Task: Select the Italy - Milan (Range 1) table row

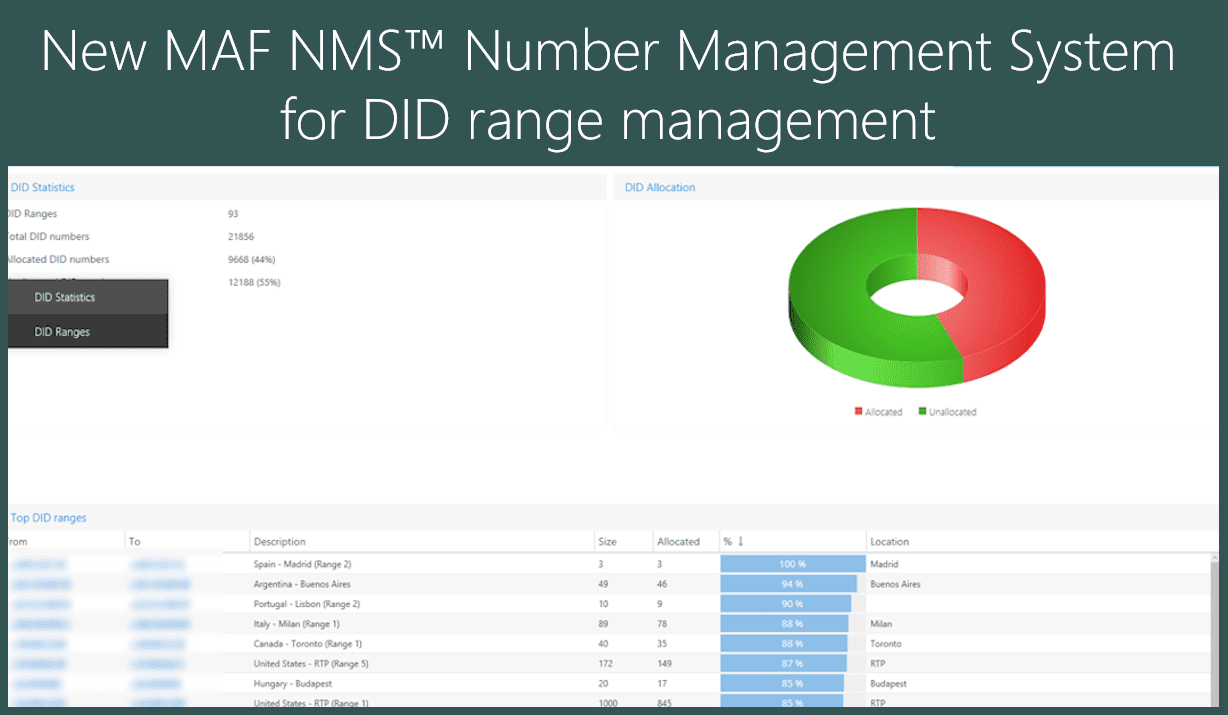Action: tap(400, 623)
